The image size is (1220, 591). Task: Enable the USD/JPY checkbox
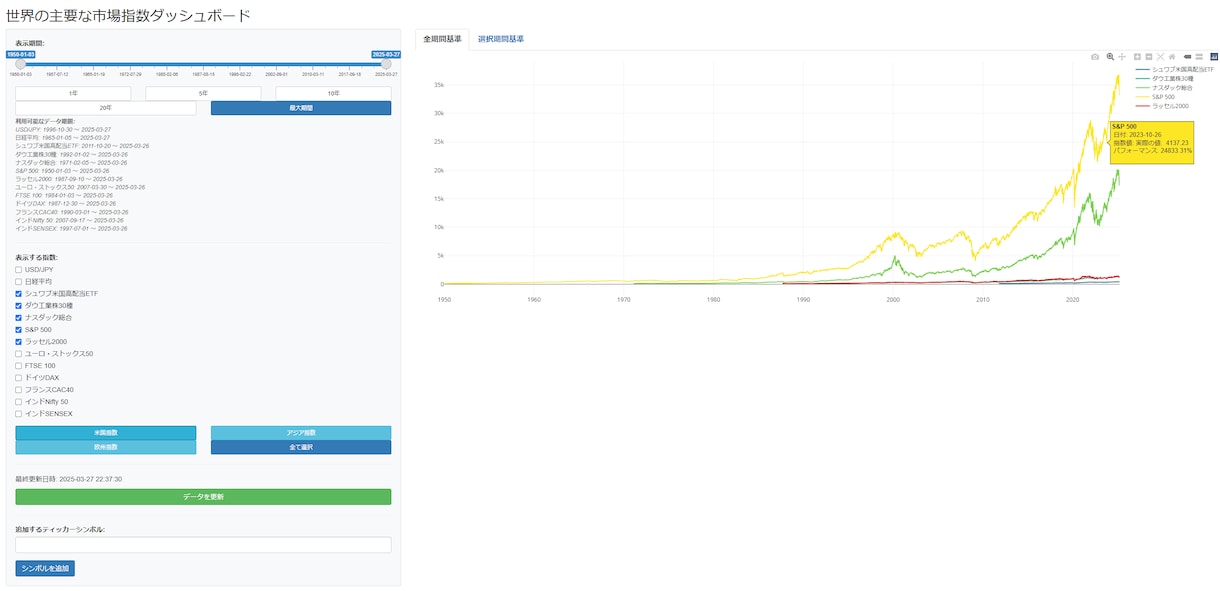click(18, 270)
